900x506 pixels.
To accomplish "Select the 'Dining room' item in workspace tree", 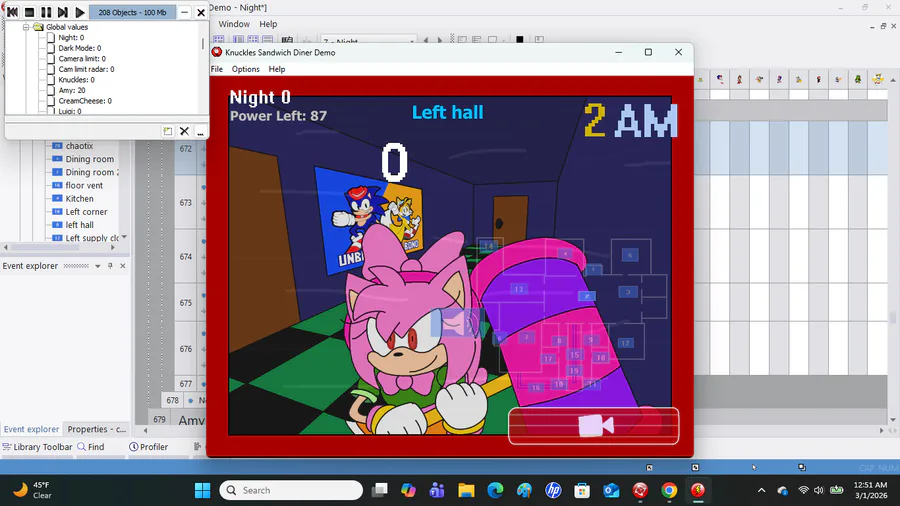I will point(90,159).
